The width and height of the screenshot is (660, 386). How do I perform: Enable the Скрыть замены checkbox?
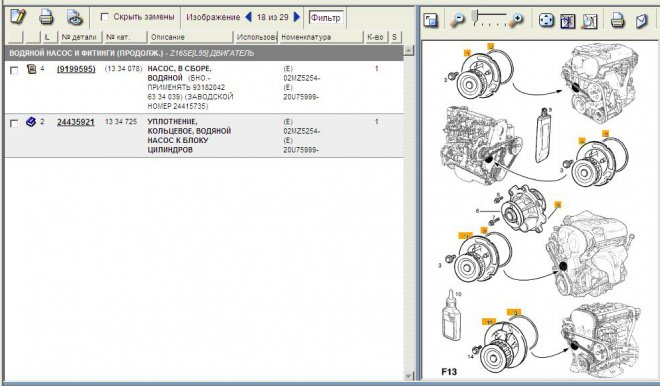(x=105, y=17)
